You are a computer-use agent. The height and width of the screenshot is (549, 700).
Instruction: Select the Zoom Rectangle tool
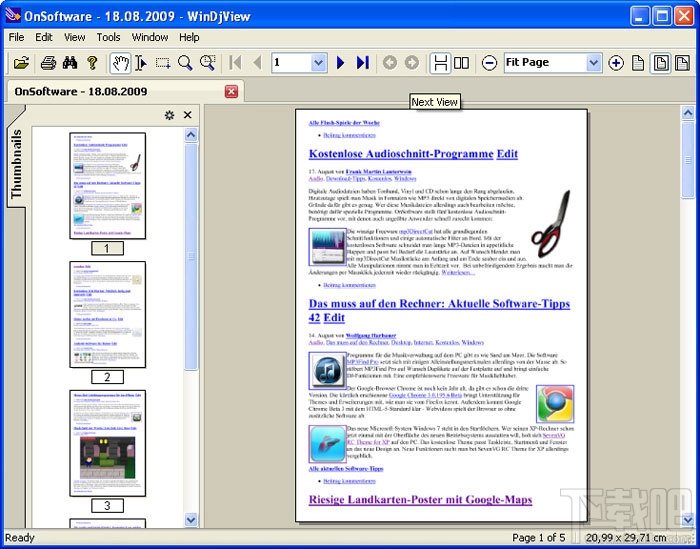[x=208, y=63]
